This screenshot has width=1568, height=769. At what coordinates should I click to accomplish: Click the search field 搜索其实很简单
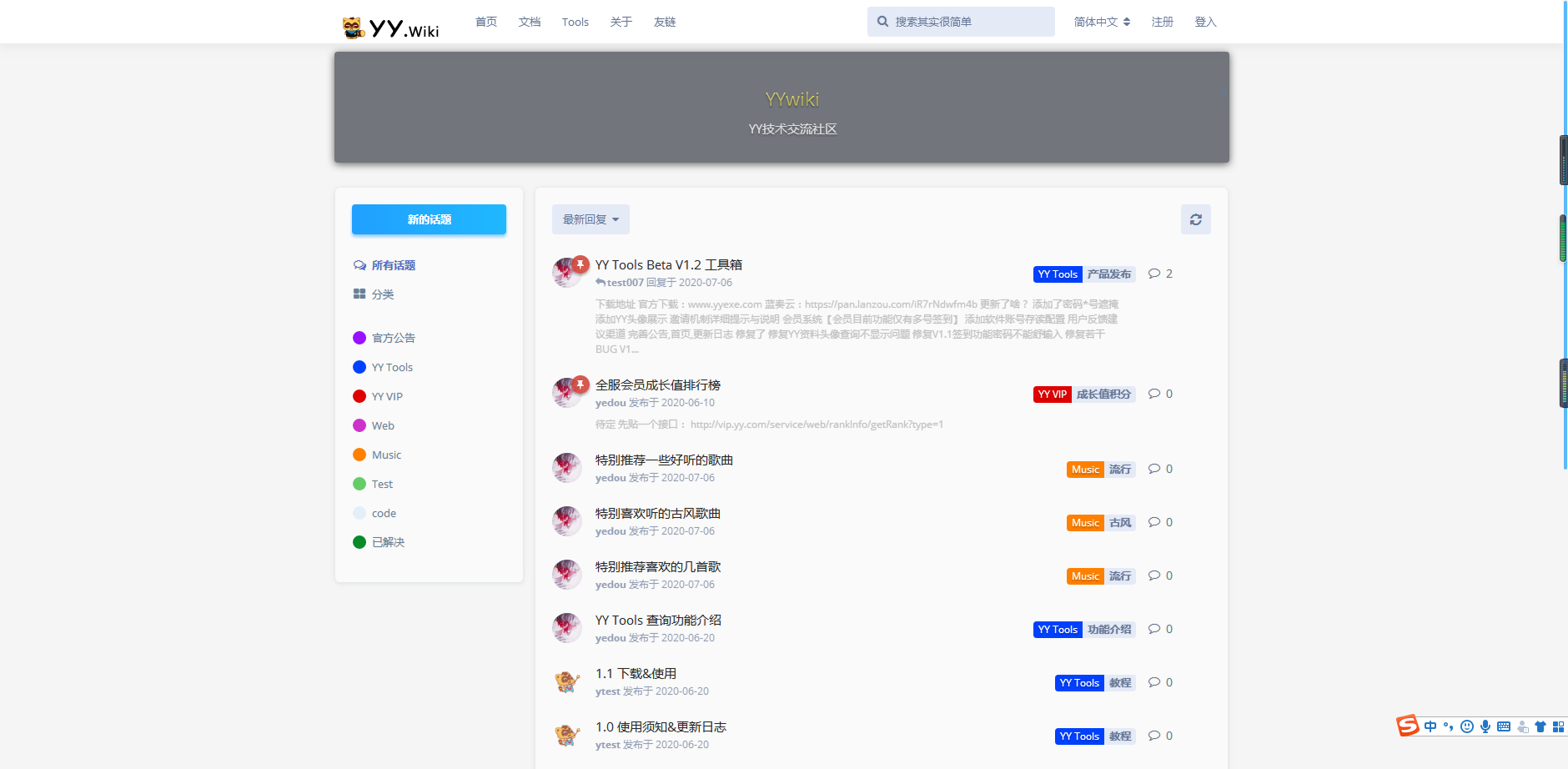tap(961, 22)
